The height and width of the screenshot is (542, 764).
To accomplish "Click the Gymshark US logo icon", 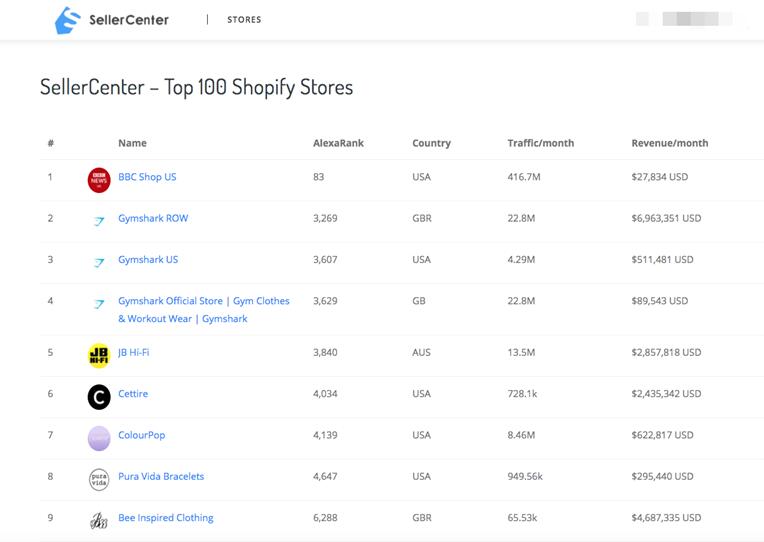I will 99,263.
